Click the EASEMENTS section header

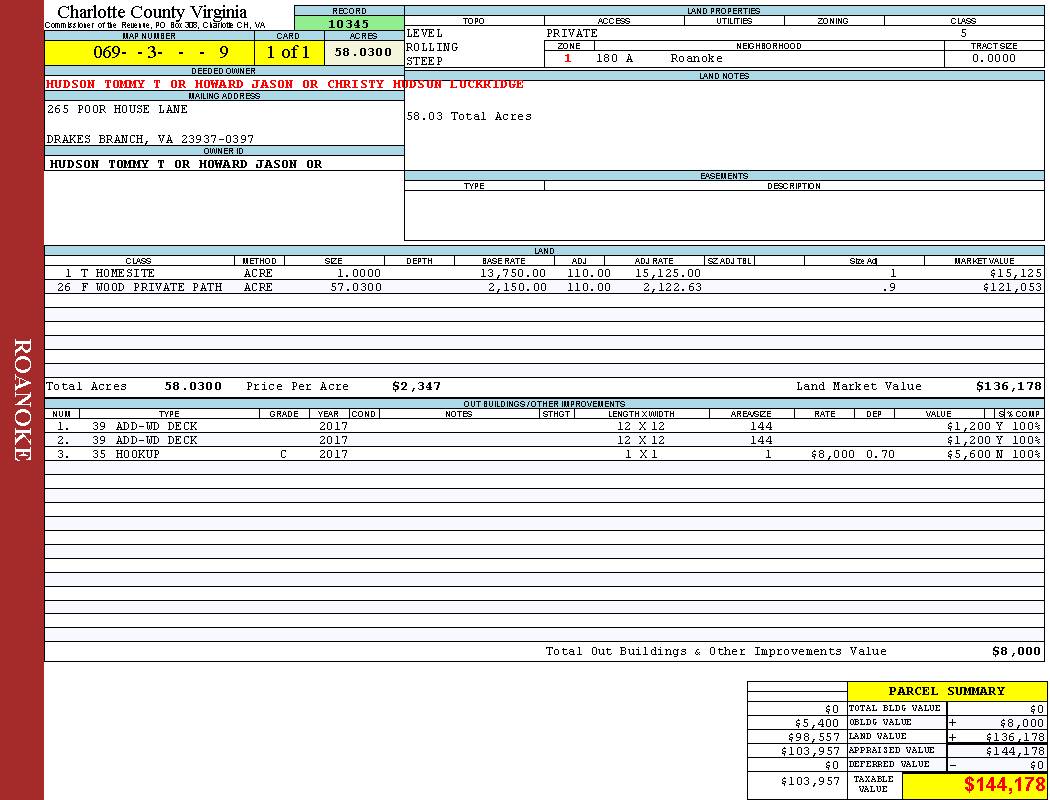click(x=724, y=176)
